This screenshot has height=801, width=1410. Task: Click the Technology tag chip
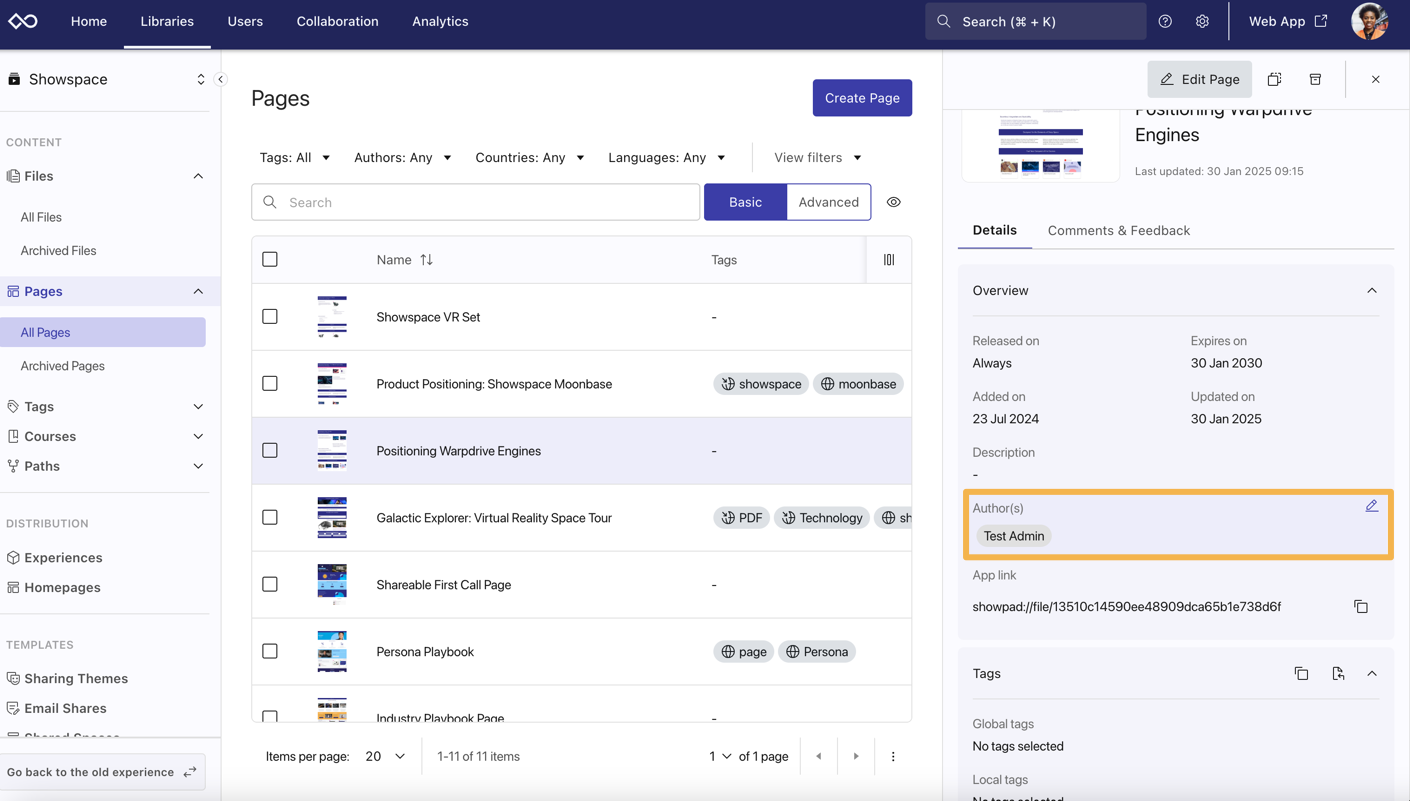[x=822, y=518]
